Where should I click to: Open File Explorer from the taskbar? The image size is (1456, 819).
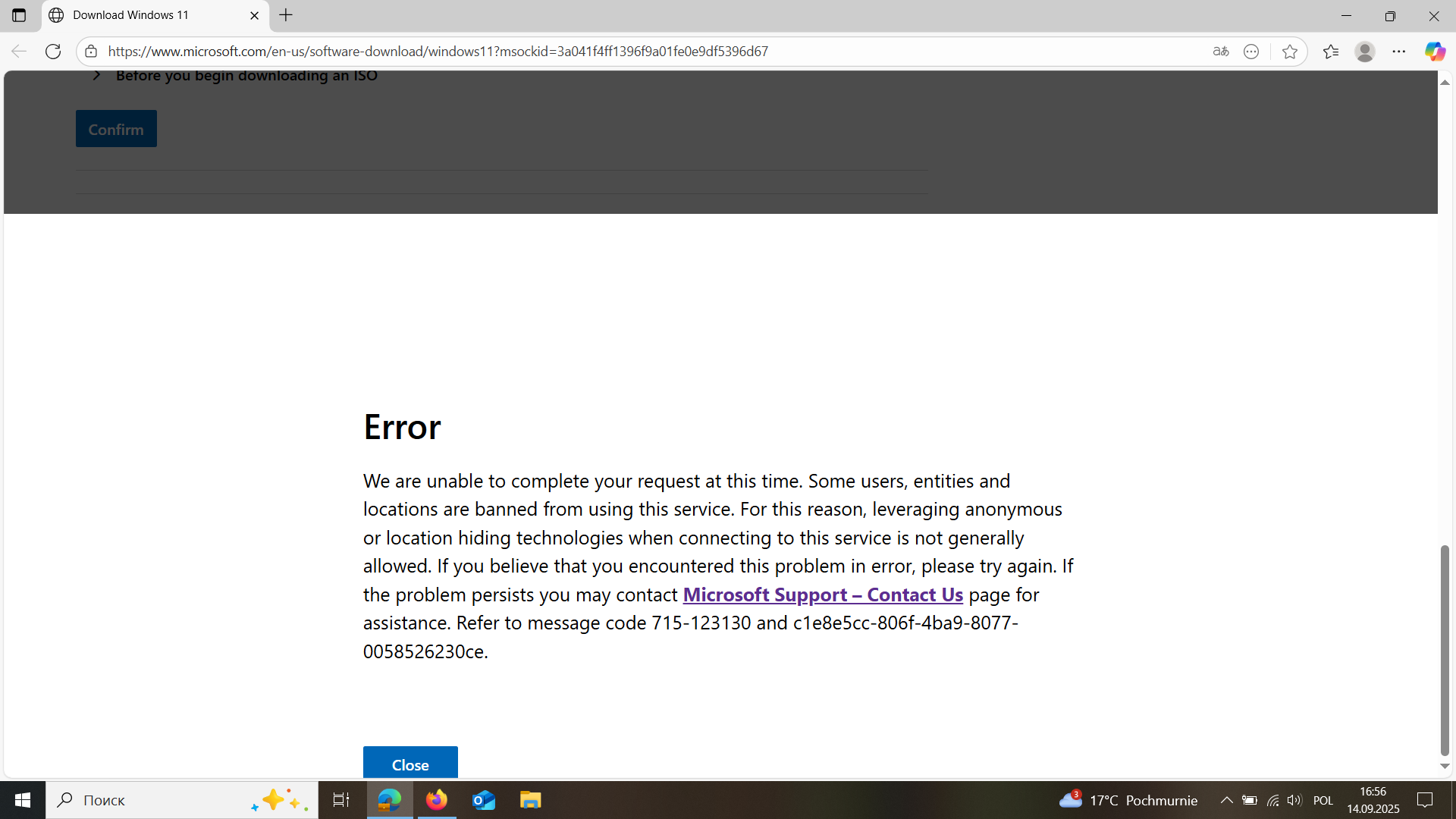(x=530, y=800)
